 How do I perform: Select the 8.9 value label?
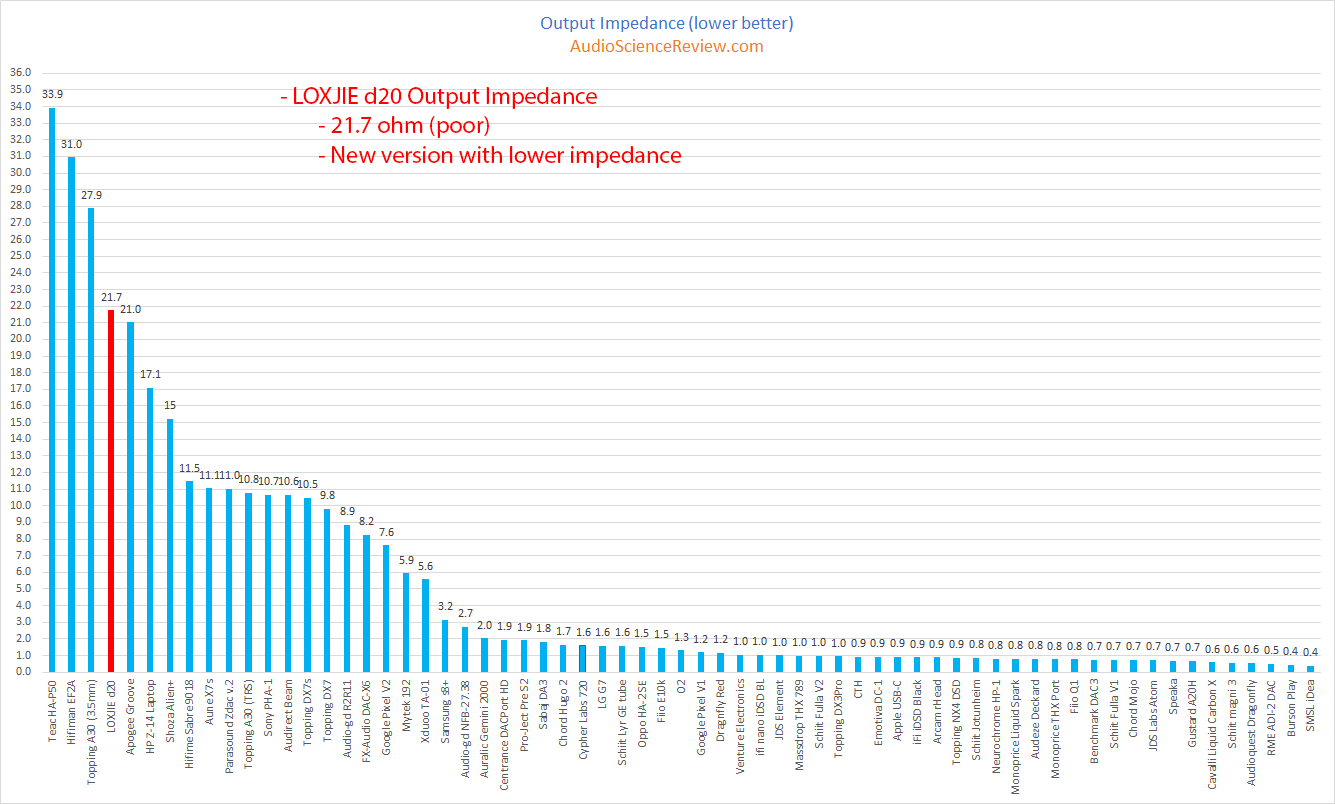(346, 511)
